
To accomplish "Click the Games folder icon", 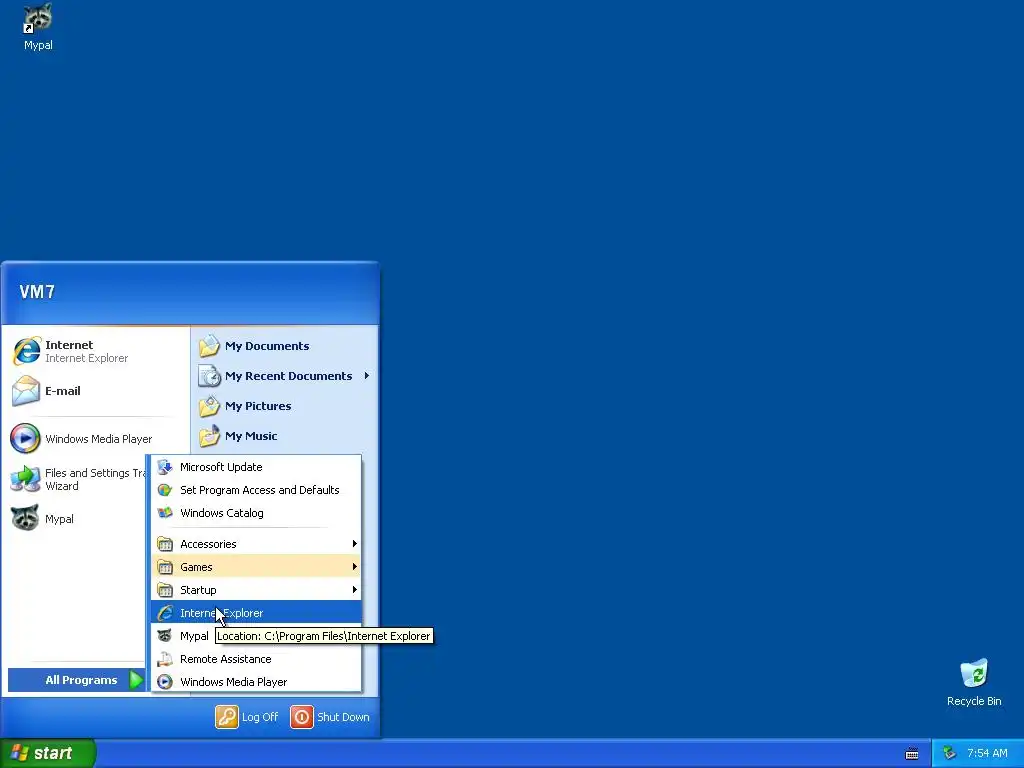I will 165,567.
